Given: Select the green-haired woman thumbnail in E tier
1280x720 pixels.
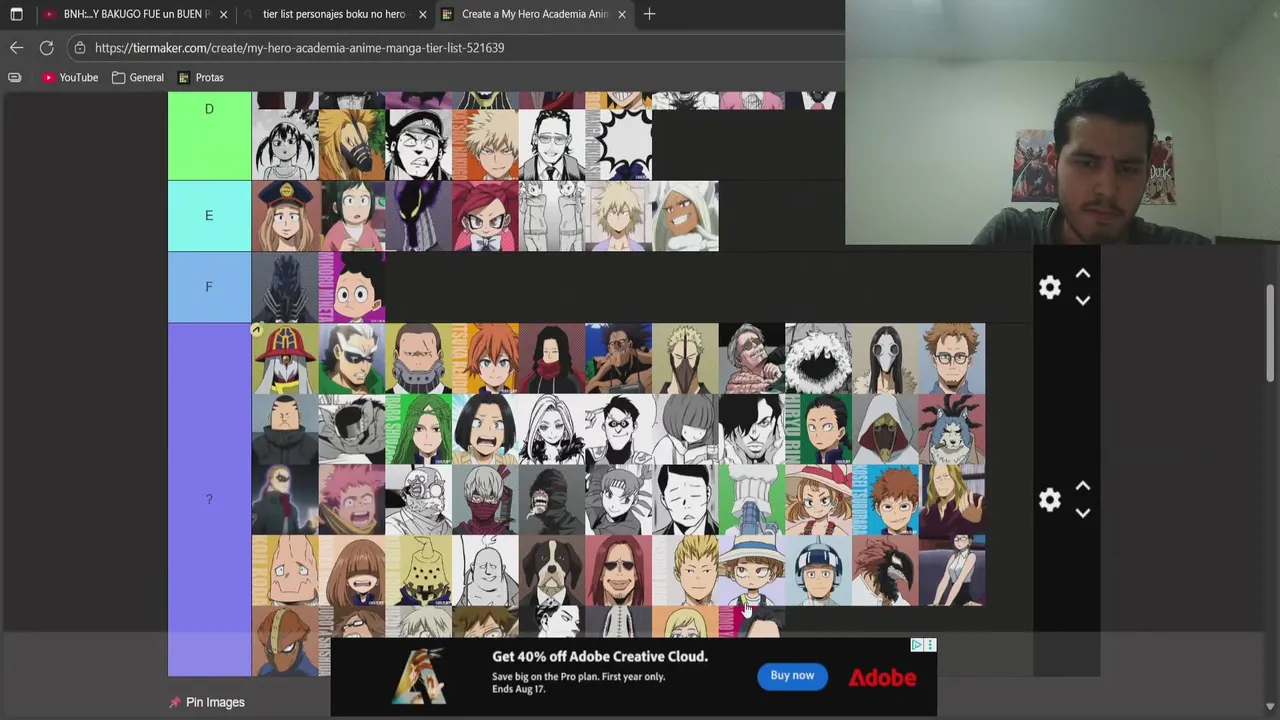Looking at the screenshot, I should 352,216.
